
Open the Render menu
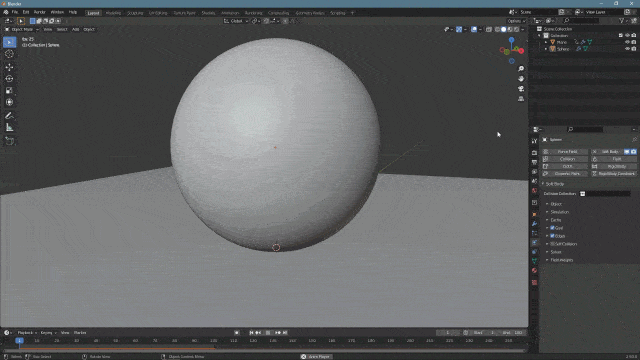pyautogui.click(x=40, y=12)
